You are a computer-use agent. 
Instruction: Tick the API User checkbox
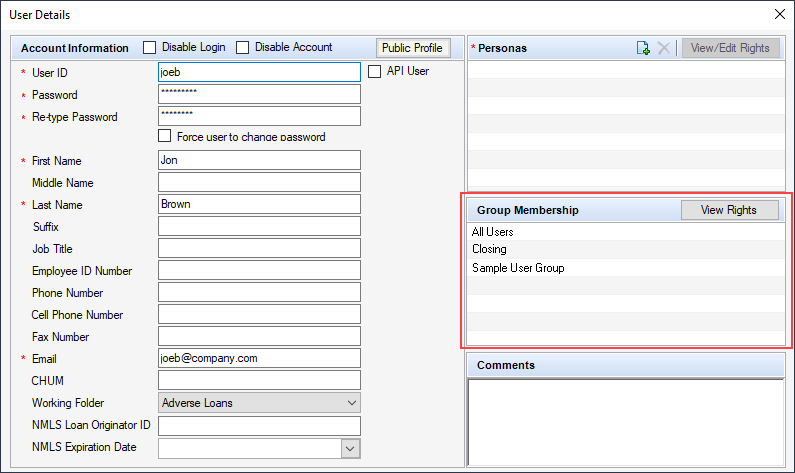pyautogui.click(x=374, y=71)
